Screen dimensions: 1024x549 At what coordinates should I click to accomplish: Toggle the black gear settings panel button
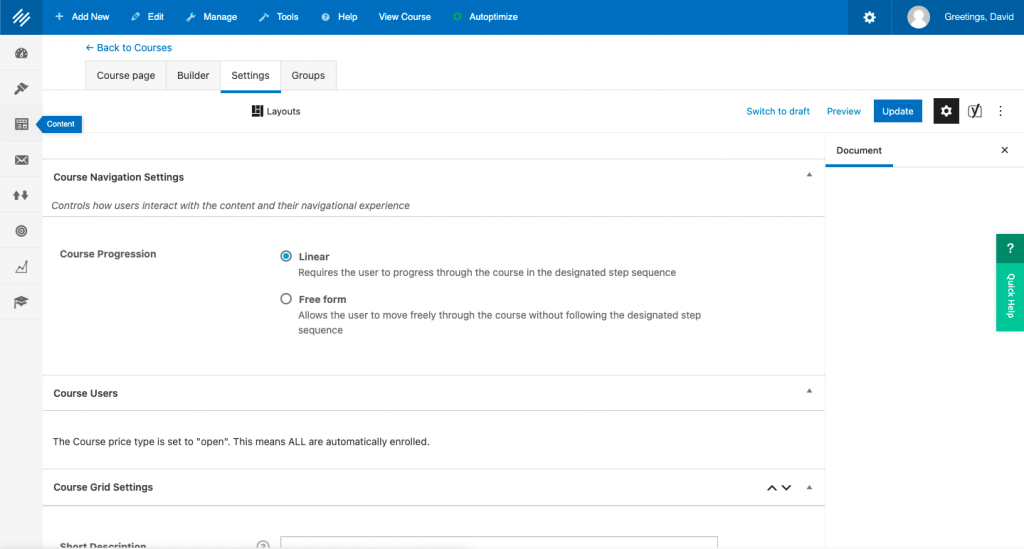tap(946, 111)
